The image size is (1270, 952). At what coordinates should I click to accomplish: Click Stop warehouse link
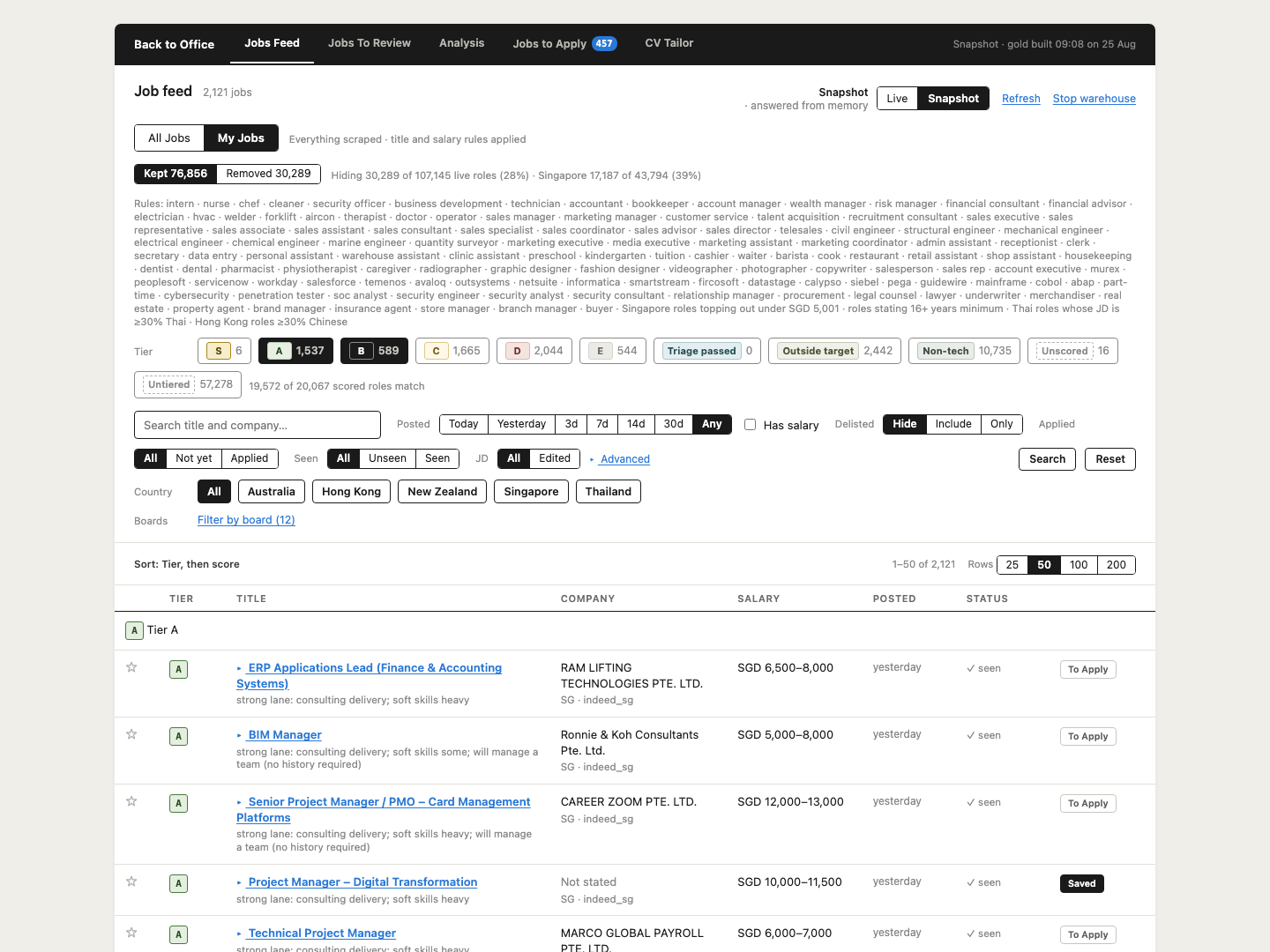click(x=1094, y=99)
